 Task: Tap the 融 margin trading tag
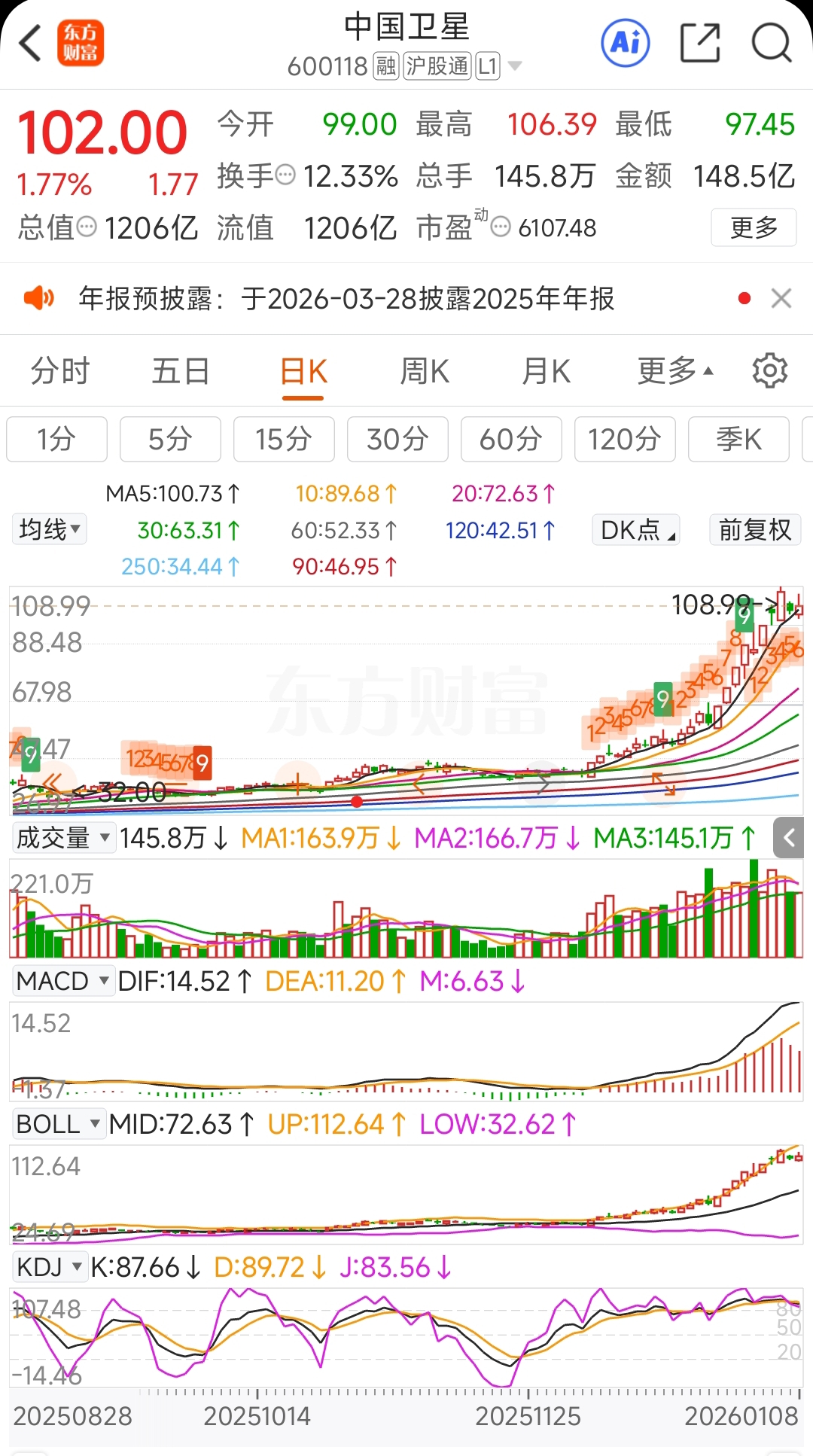(x=386, y=66)
